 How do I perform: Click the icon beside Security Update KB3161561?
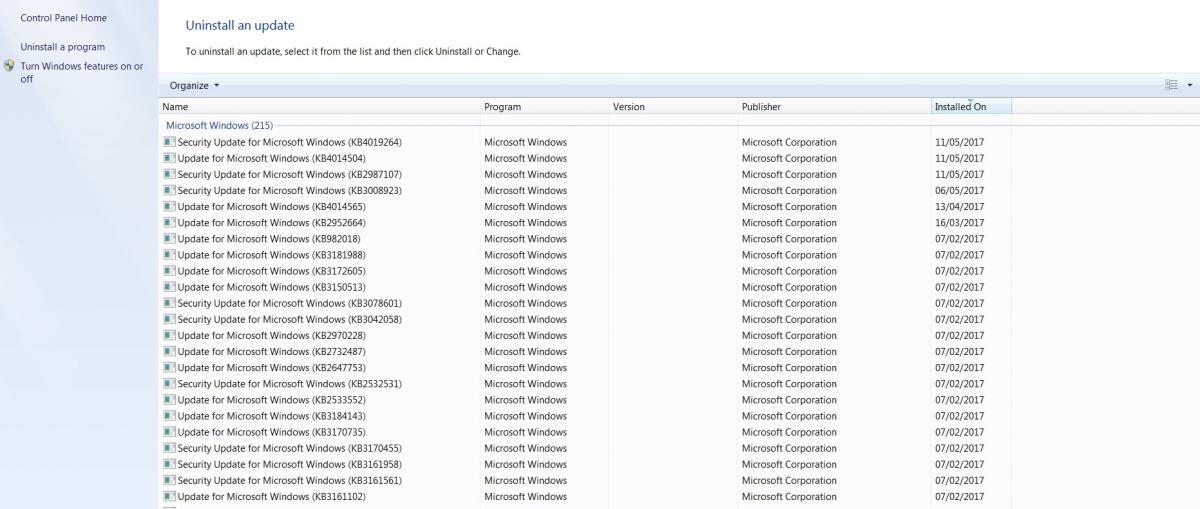pos(169,480)
